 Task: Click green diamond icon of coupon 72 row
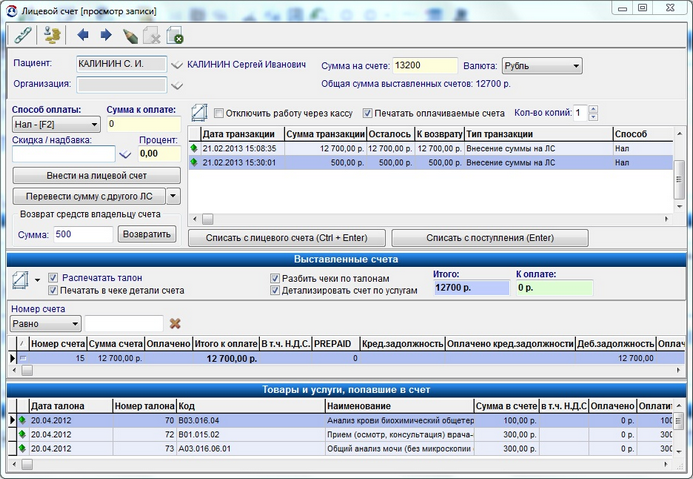[x=23, y=434]
